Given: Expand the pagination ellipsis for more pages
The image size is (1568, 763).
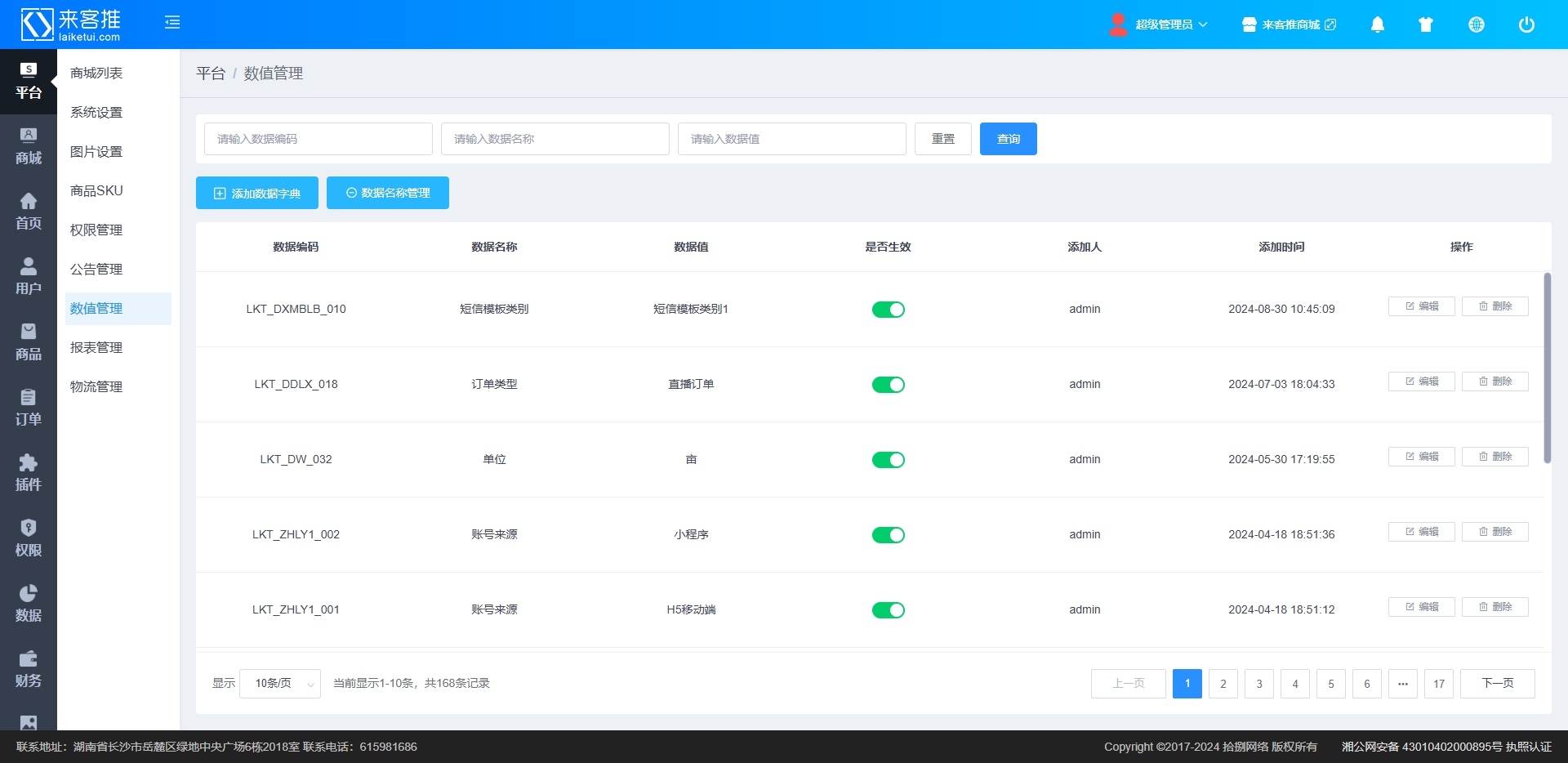Looking at the screenshot, I should (x=1403, y=684).
